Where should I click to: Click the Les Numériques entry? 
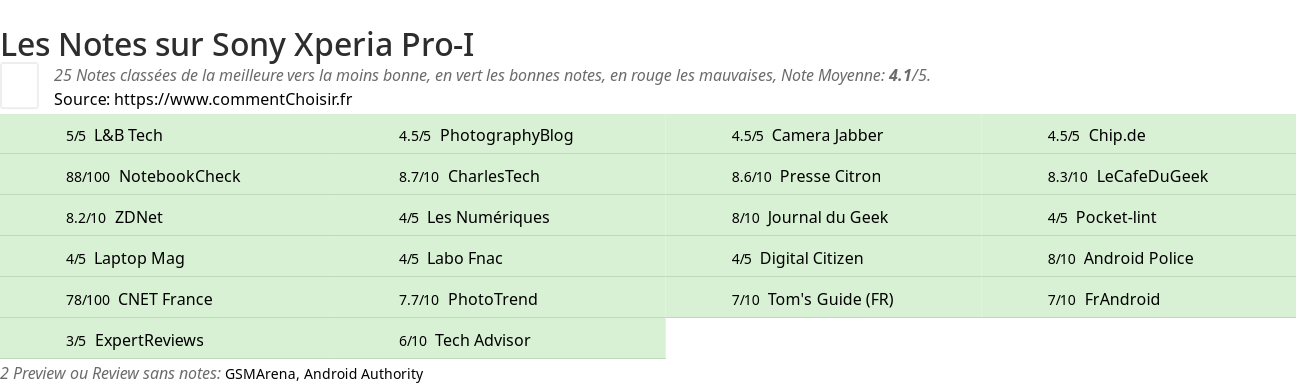point(499,217)
